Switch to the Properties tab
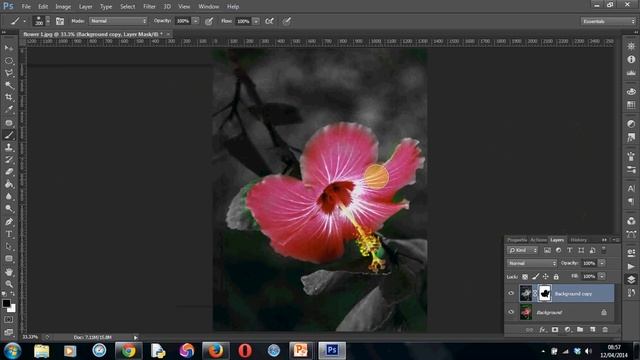The height and width of the screenshot is (360, 640). 517,240
